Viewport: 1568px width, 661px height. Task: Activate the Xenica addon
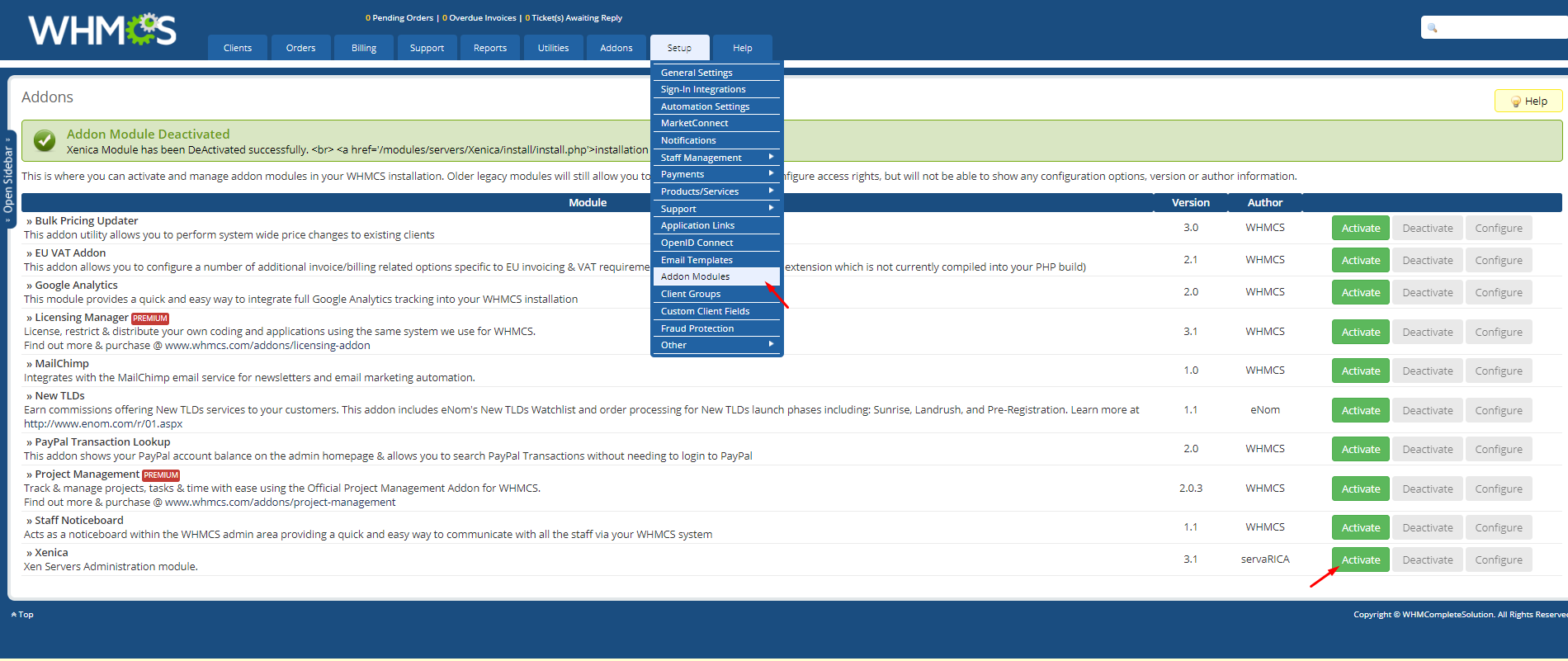[1361, 559]
